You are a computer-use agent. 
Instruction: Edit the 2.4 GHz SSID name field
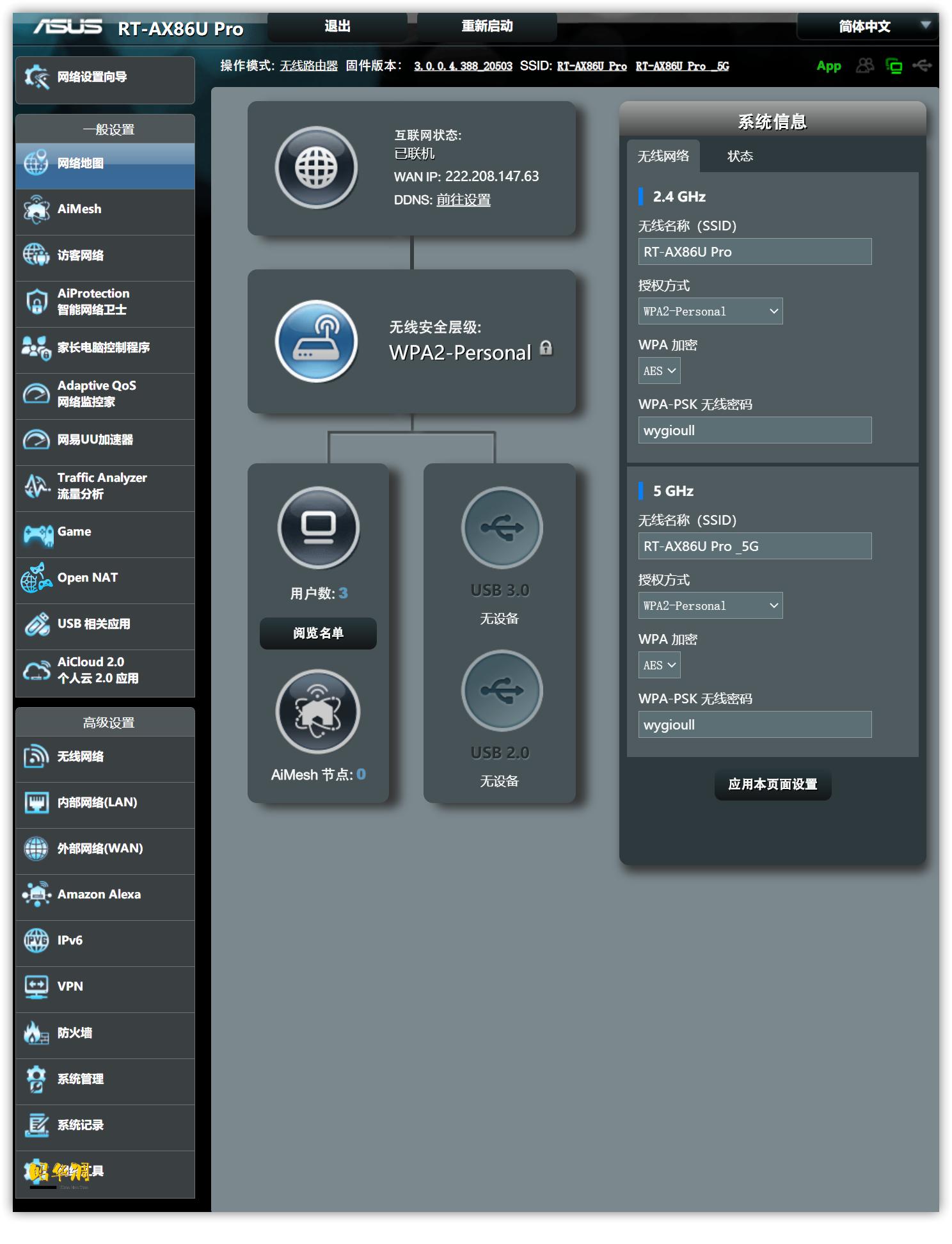coord(755,251)
